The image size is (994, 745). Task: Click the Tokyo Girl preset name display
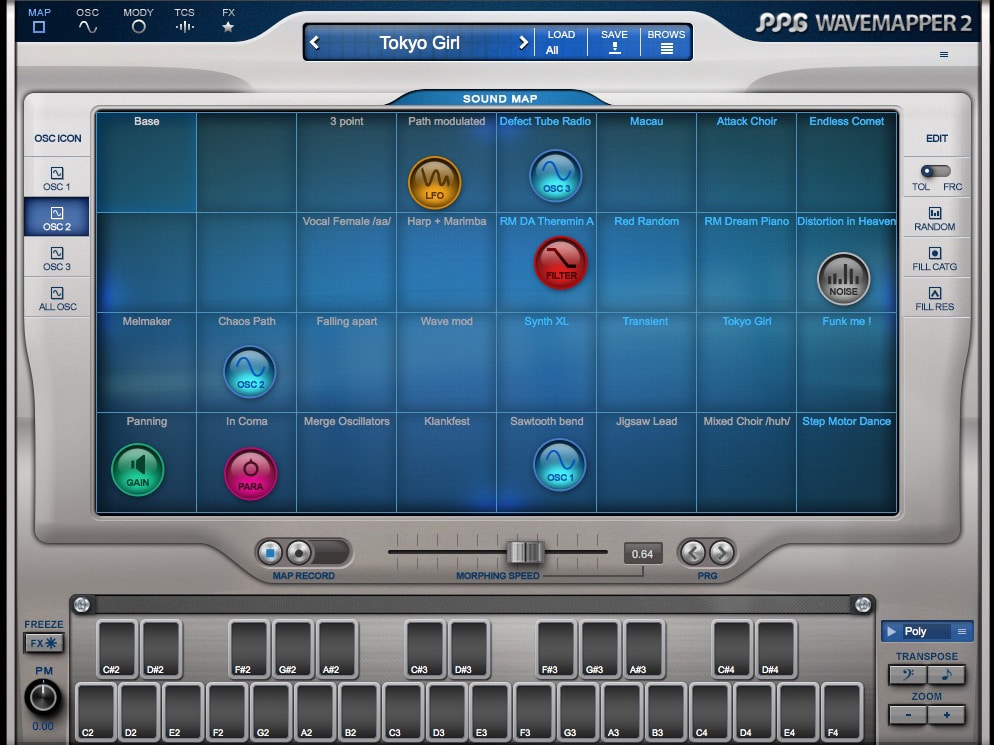pyautogui.click(x=419, y=42)
